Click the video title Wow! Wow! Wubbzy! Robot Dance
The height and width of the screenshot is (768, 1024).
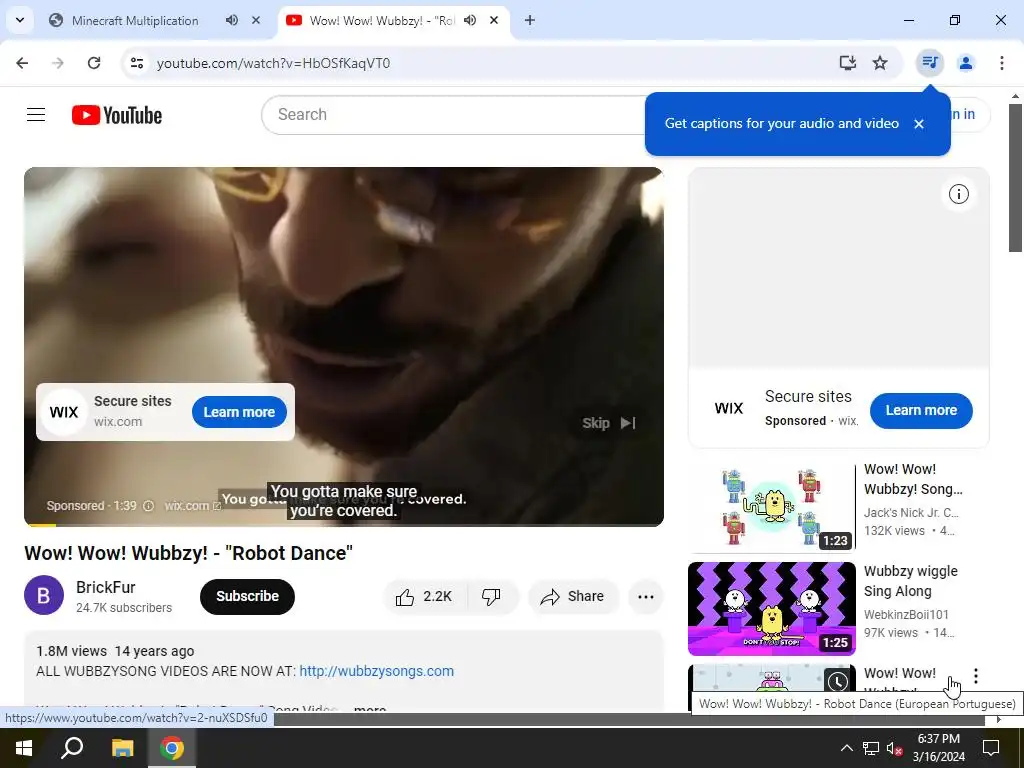click(188, 553)
